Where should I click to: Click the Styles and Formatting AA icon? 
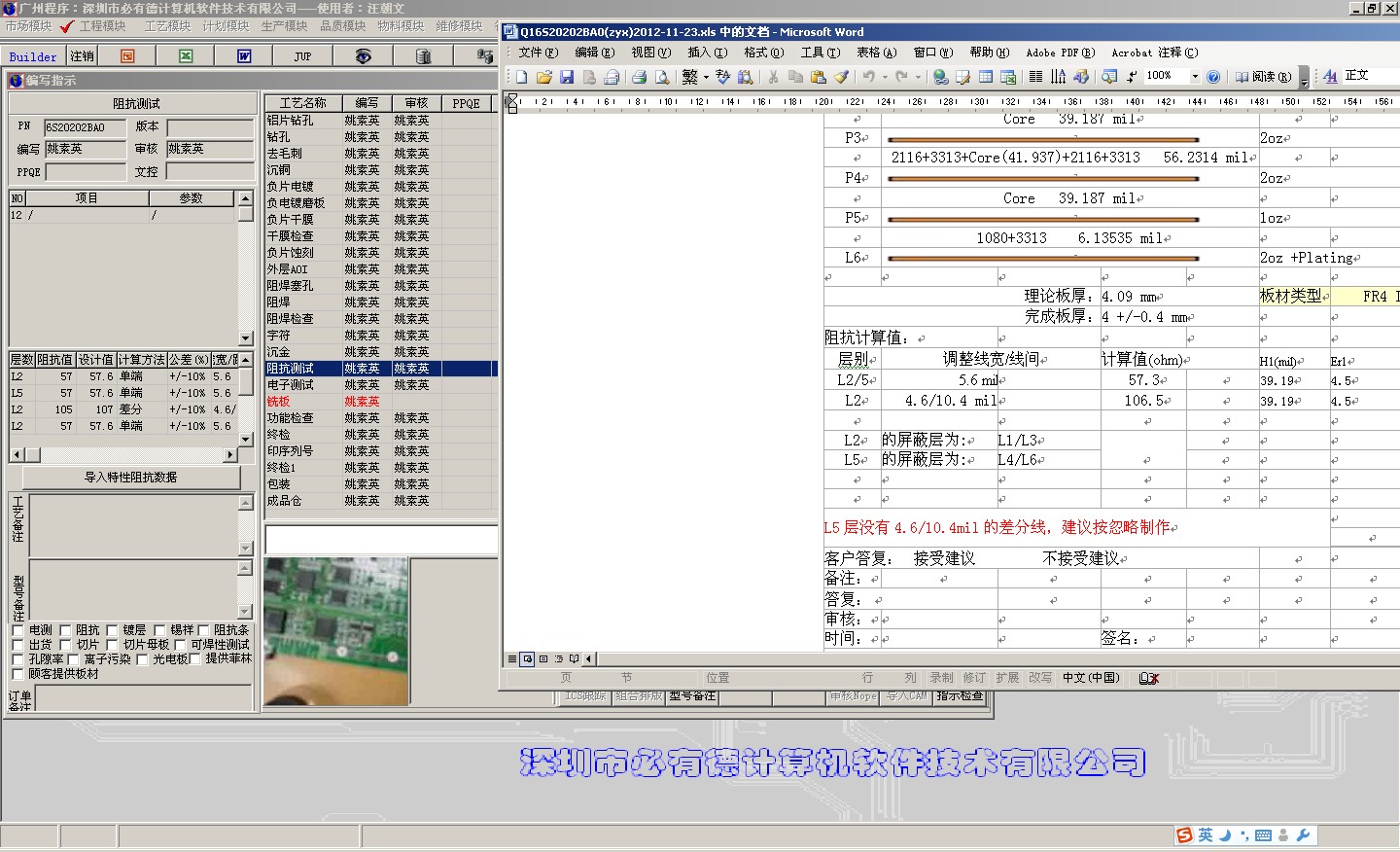[x=1330, y=76]
